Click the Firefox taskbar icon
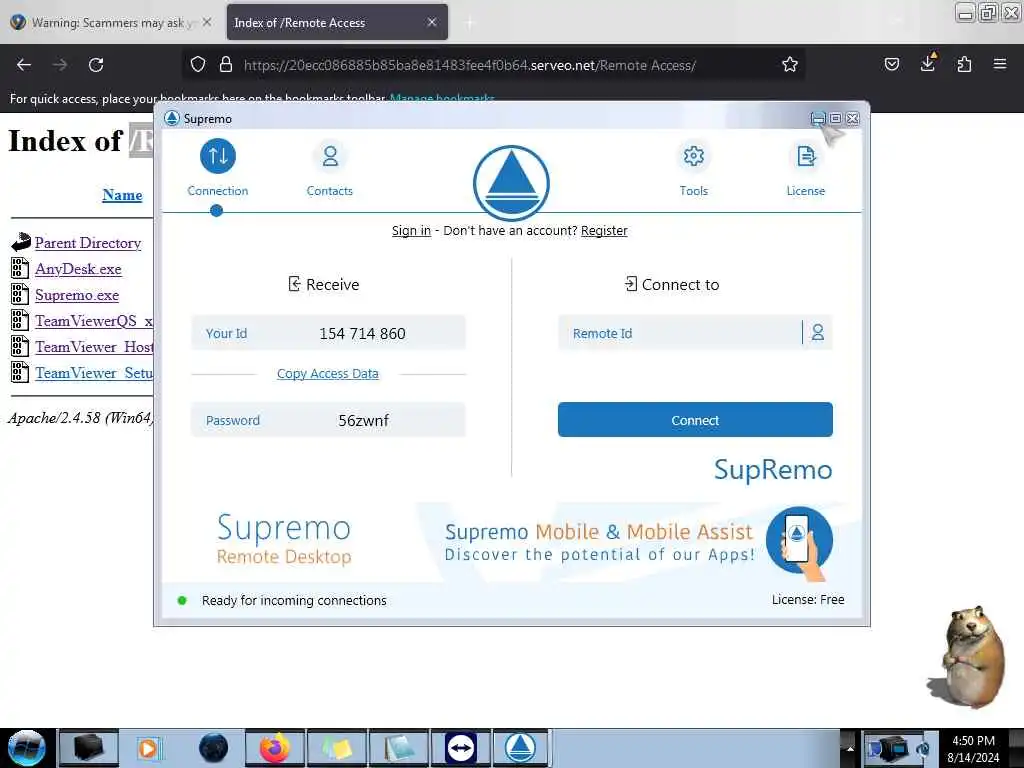Screen dimensions: 1024x768 275,748
